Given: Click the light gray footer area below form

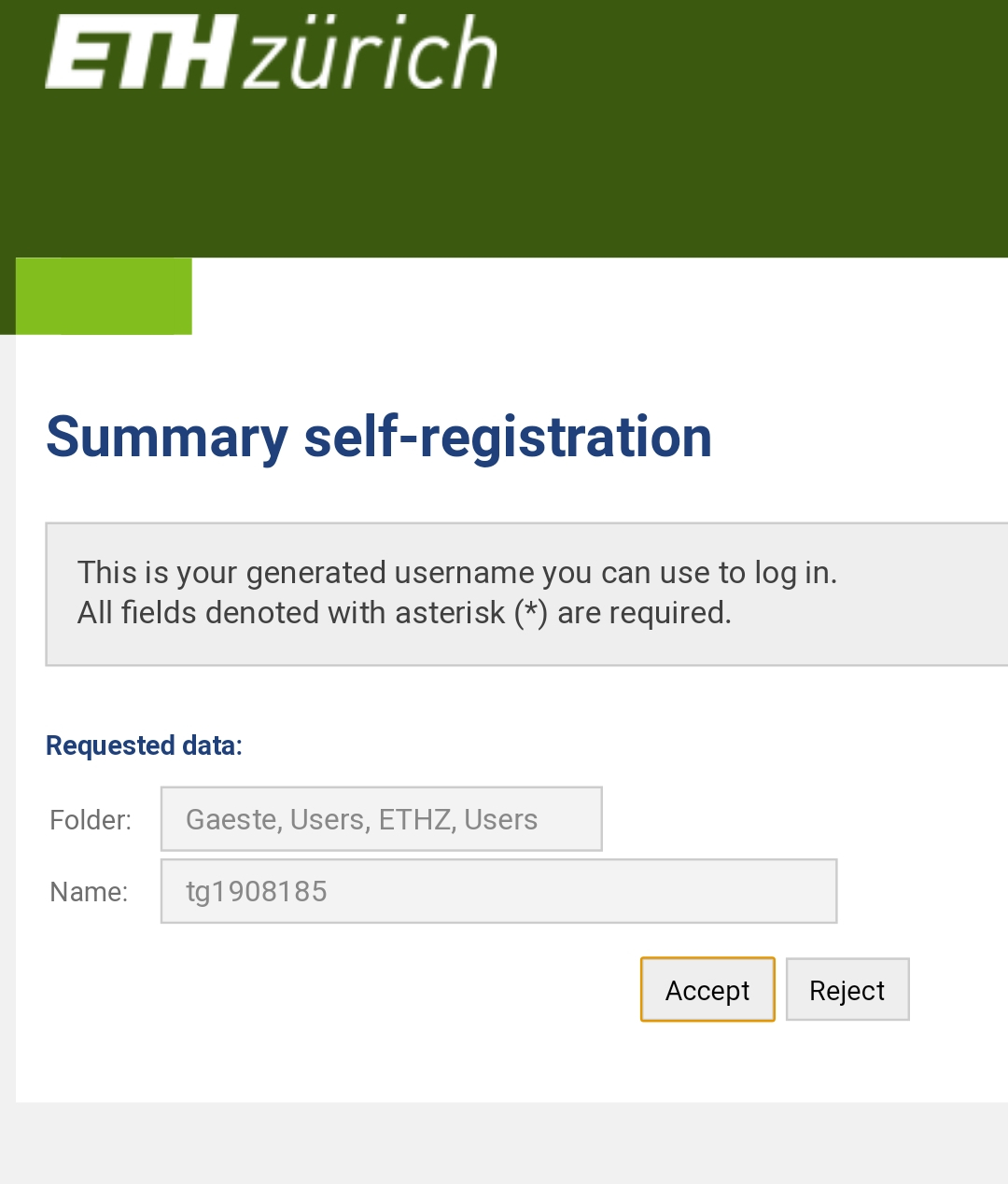Looking at the screenshot, I should coord(504,1144).
